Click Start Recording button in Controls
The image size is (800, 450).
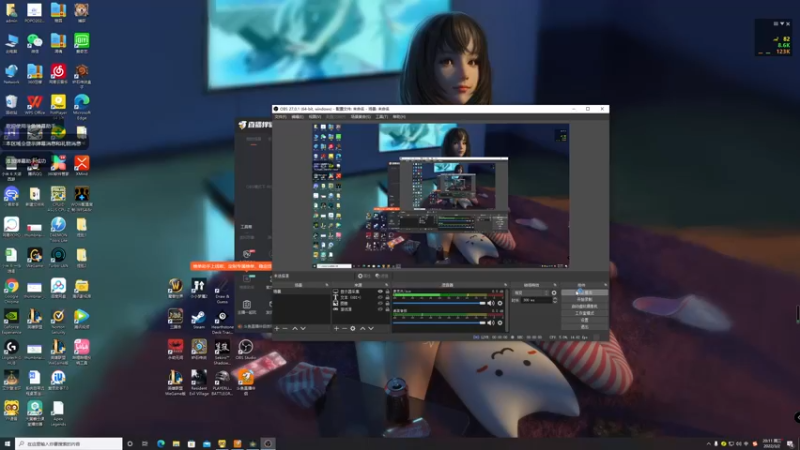coord(584,299)
